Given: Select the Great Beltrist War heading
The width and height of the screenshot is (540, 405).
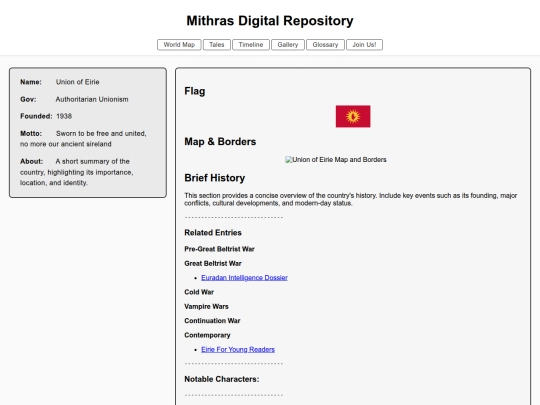Looking at the screenshot, I should (x=213, y=263).
